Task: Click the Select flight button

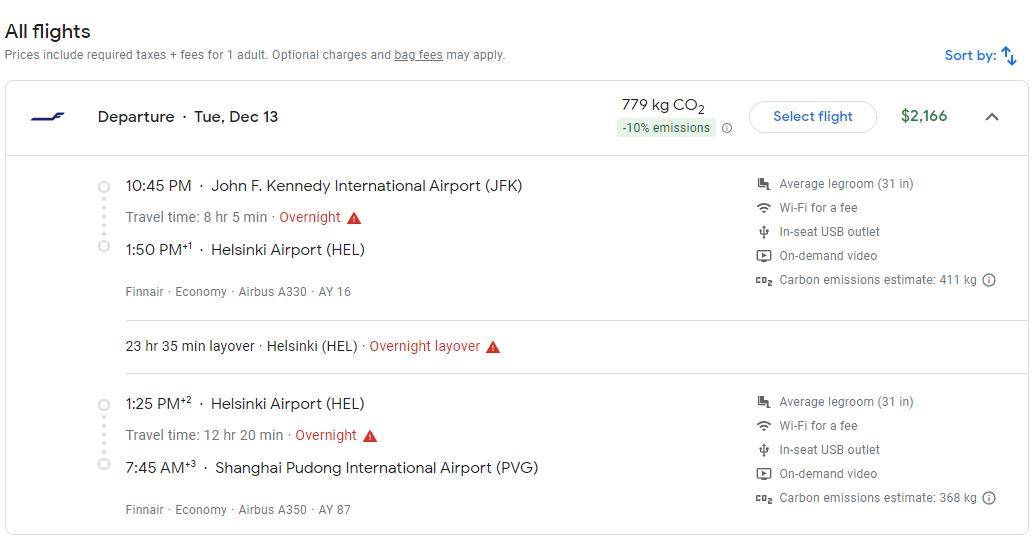Action: pyautogui.click(x=812, y=117)
